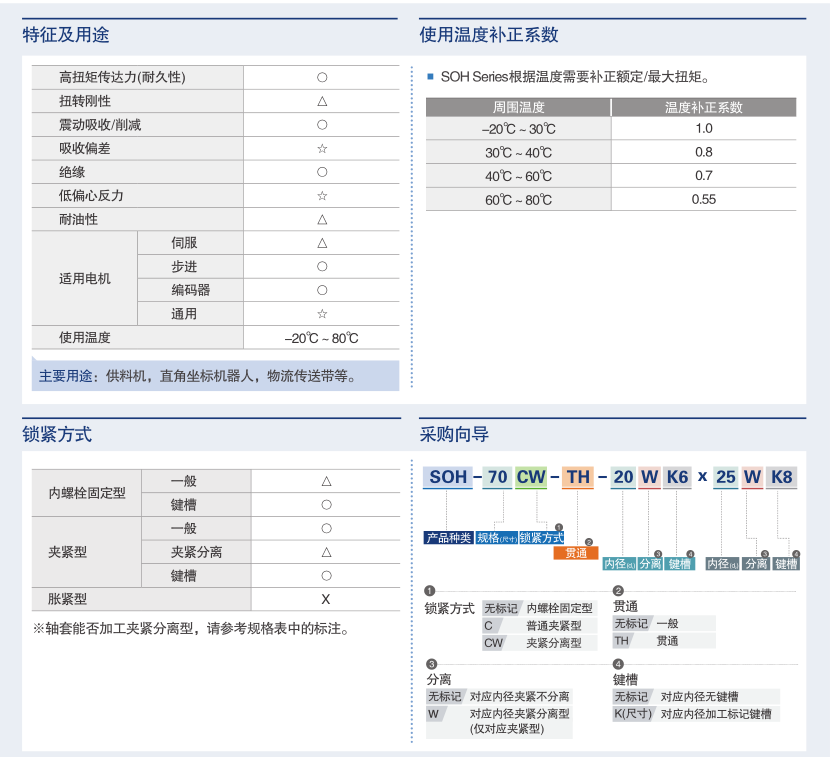Click the orange 贯通 label in the order code diagram

click(576, 552)
